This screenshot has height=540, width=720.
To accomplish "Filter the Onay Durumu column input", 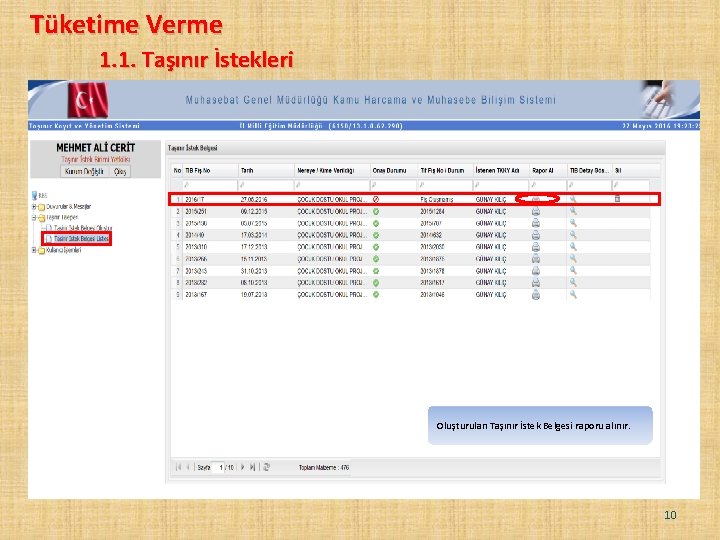I will [x=394, y=185].
